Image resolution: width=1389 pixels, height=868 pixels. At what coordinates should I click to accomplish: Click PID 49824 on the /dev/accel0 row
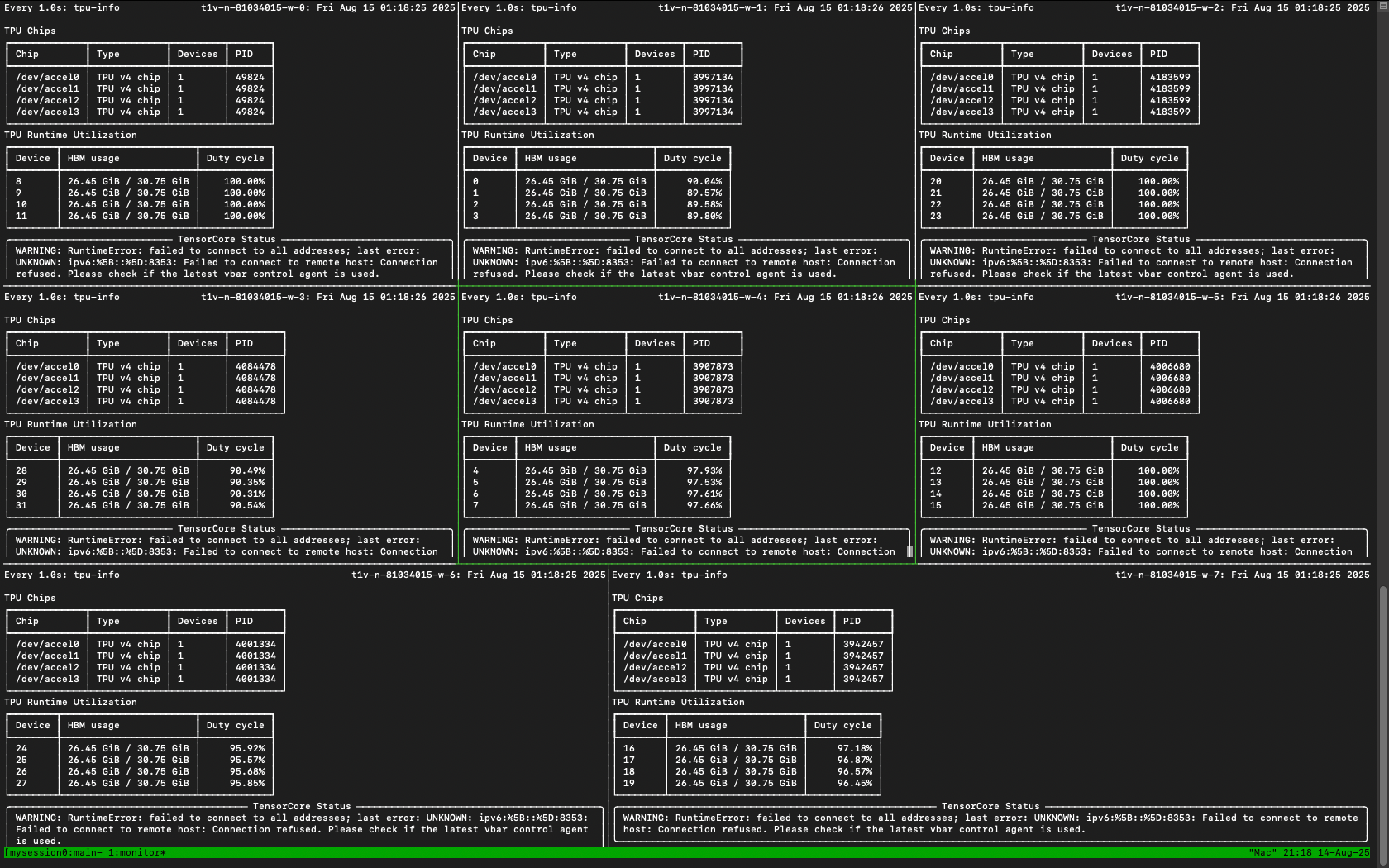tap(250, 77)
